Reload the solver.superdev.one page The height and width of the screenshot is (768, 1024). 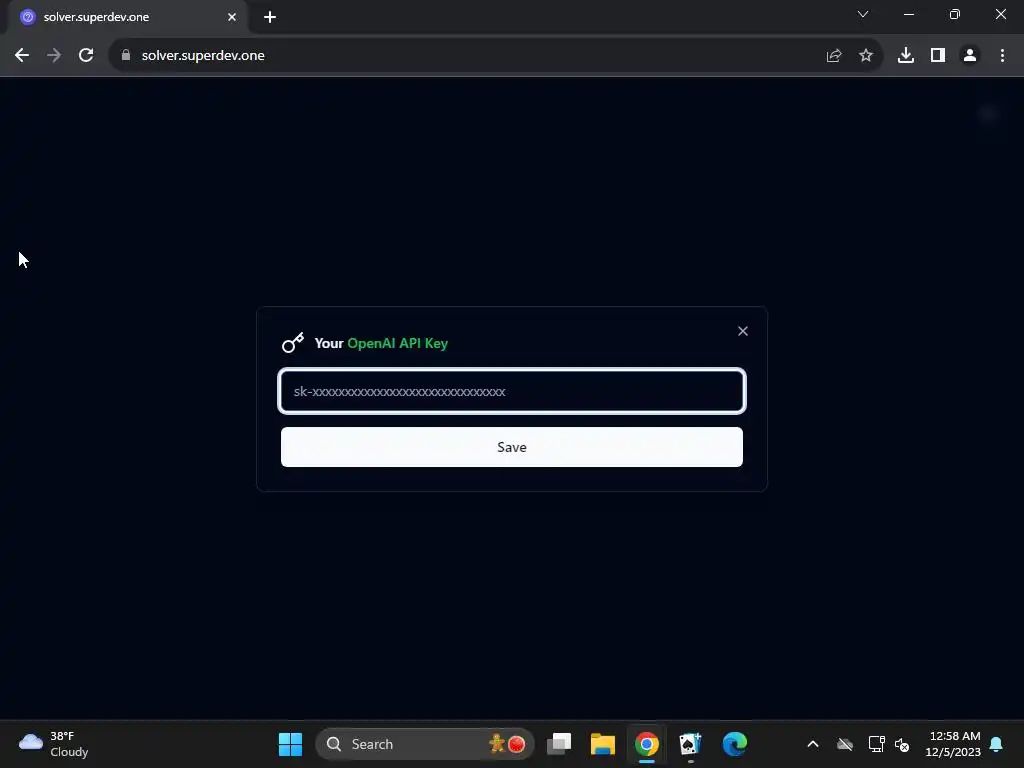pos(86,56)
